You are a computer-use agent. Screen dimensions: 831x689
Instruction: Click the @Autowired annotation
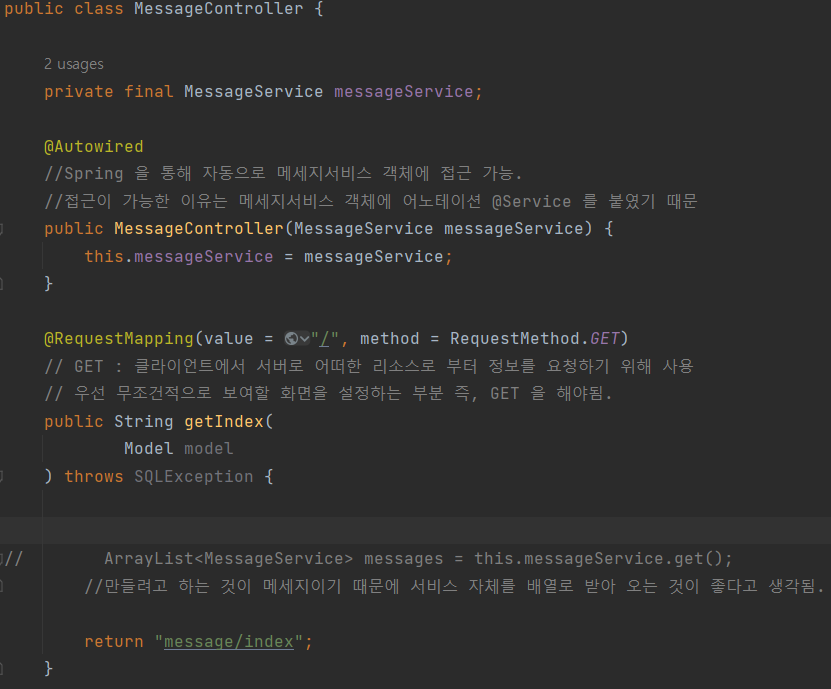[x=94, y=147]
